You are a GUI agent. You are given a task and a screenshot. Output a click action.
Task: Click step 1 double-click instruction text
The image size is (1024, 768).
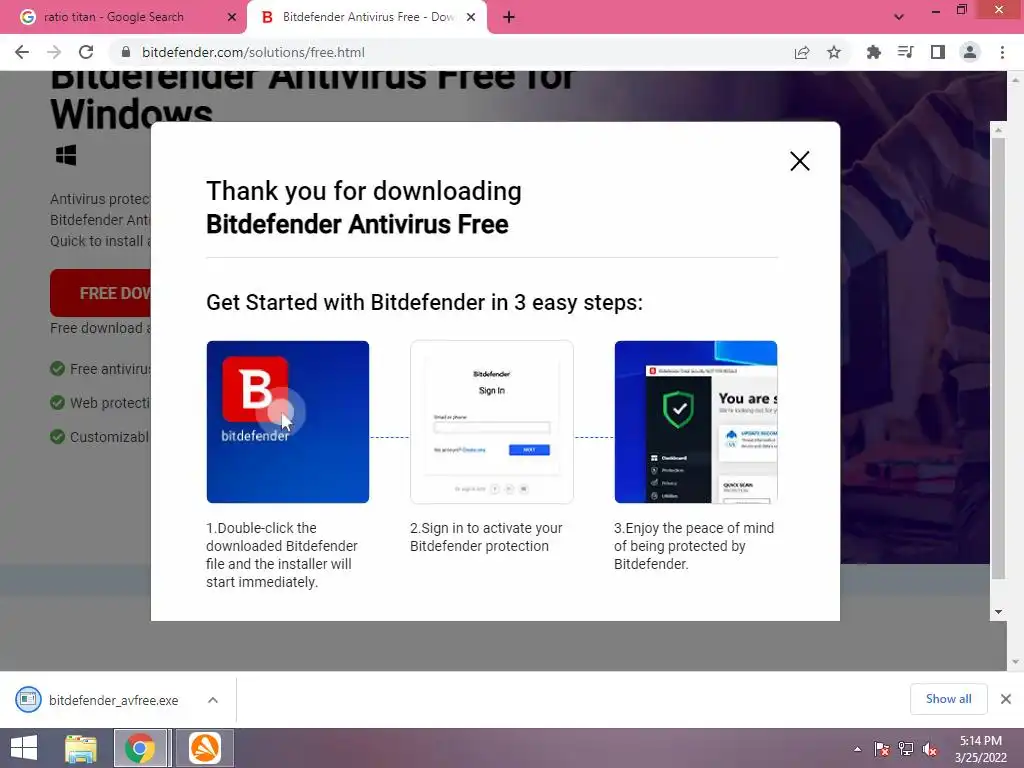coord(282,555)
